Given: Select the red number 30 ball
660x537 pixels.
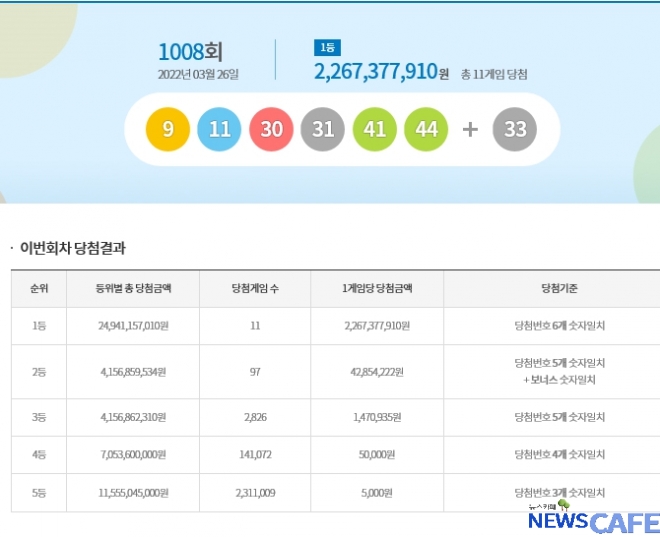Looking at the screenshot, I should [x=271, y=130].
